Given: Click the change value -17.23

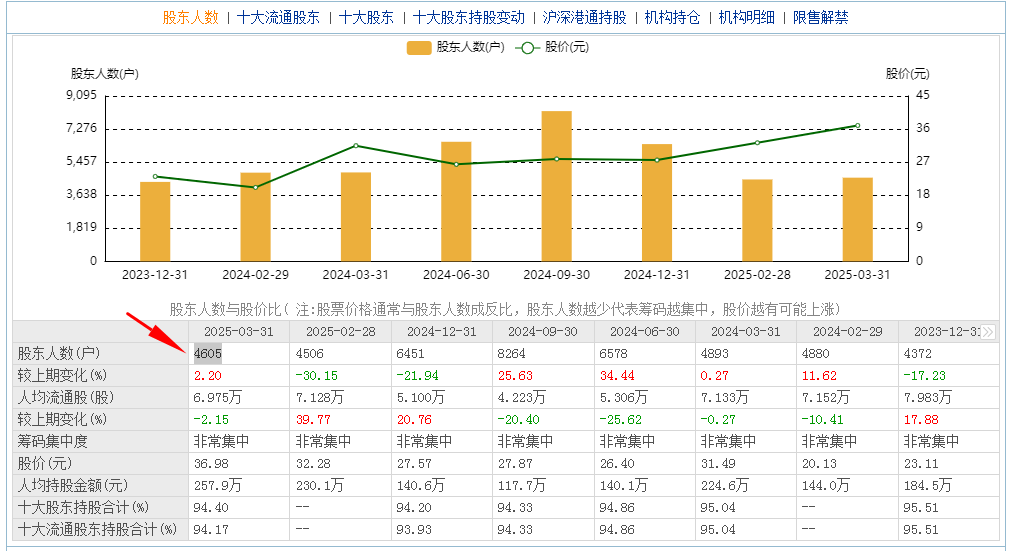Looking at the screenshot, I should (x=925, y=376).
